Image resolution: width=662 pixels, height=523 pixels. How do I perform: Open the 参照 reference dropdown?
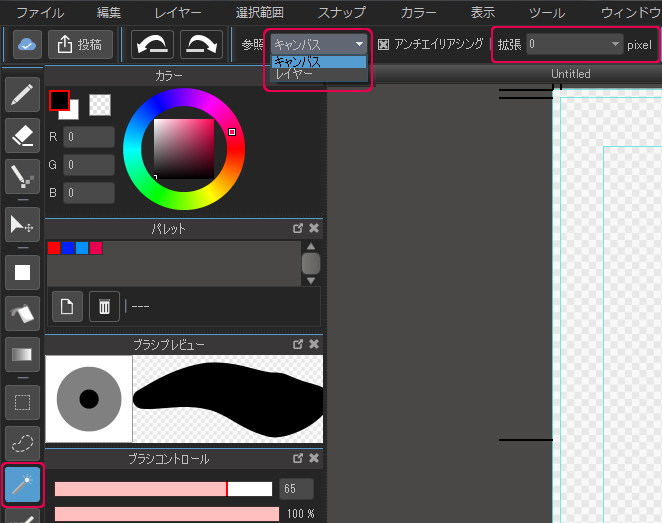pyautogui.click(x=319, y=44)
